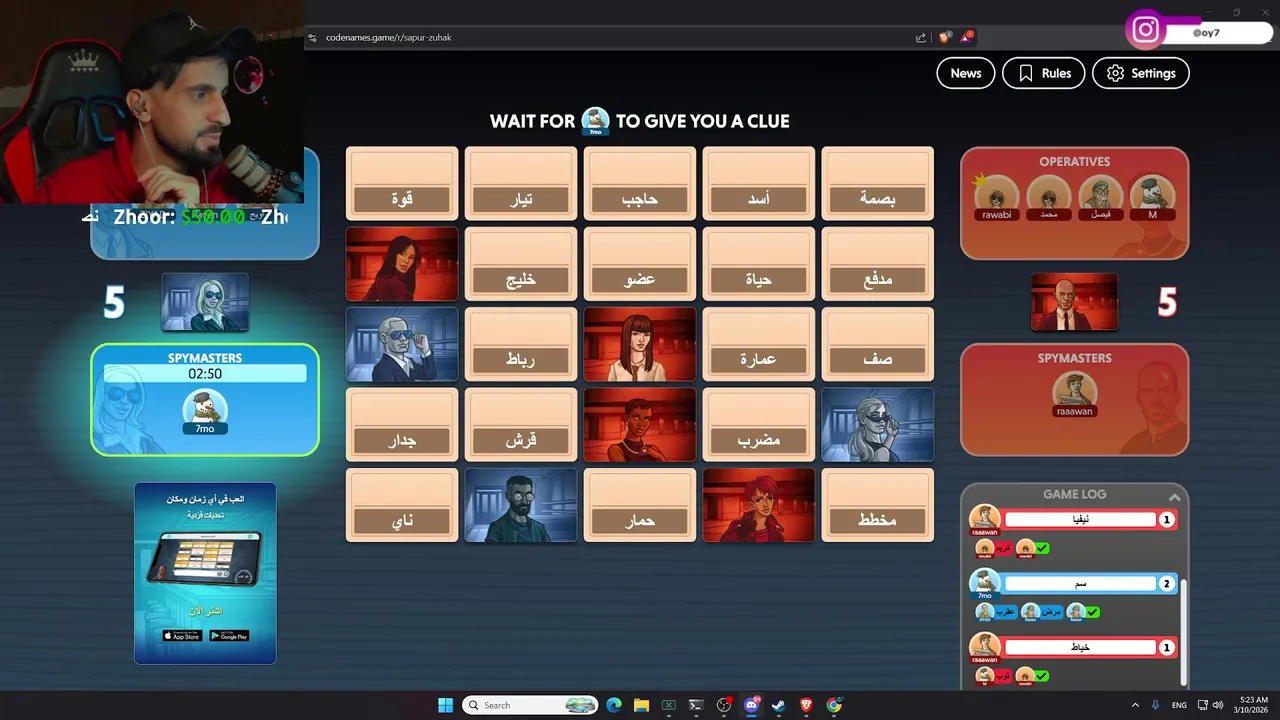This screenshot has height=720, width=1280.
Task: Open the Settings gear button
Action: (x=1140, y=73)
